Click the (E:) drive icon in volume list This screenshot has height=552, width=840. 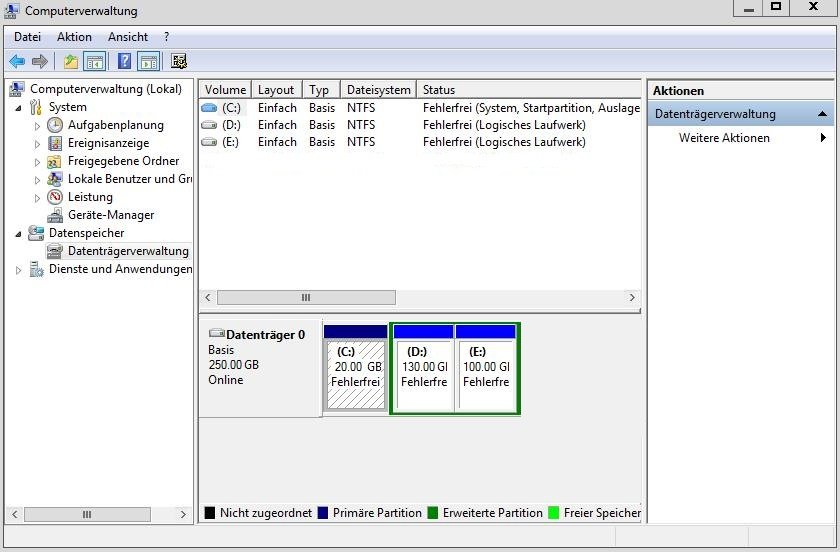coord(209,142)
